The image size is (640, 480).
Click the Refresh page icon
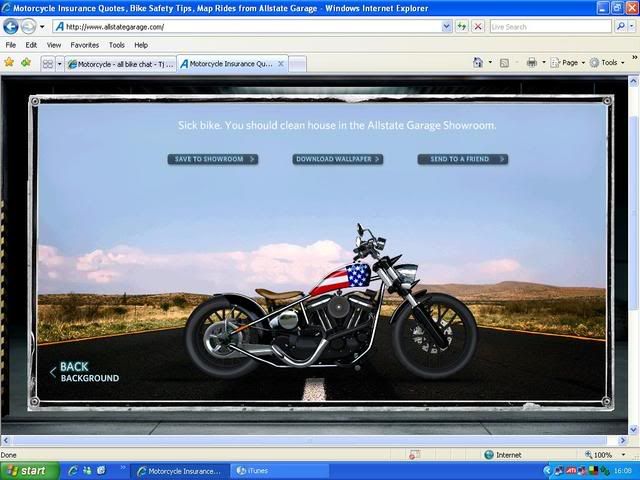(x=462, y=27)
